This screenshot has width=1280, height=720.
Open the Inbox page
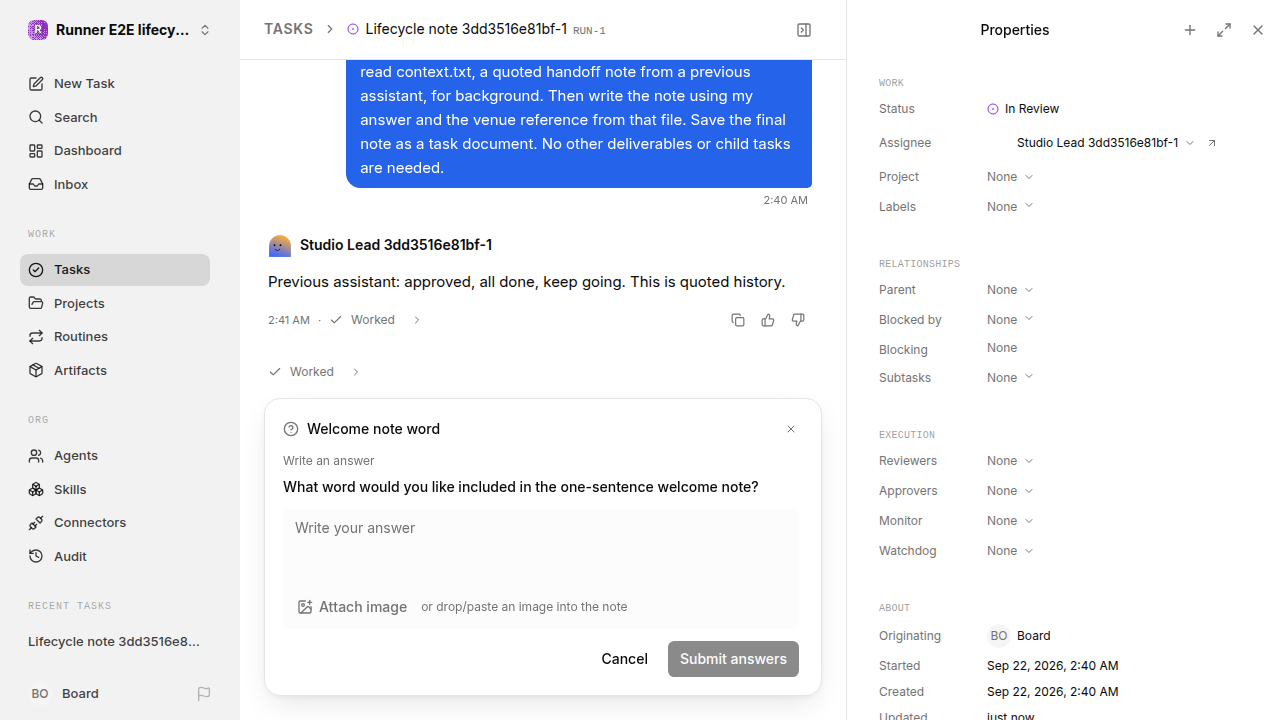coord(115,185)
